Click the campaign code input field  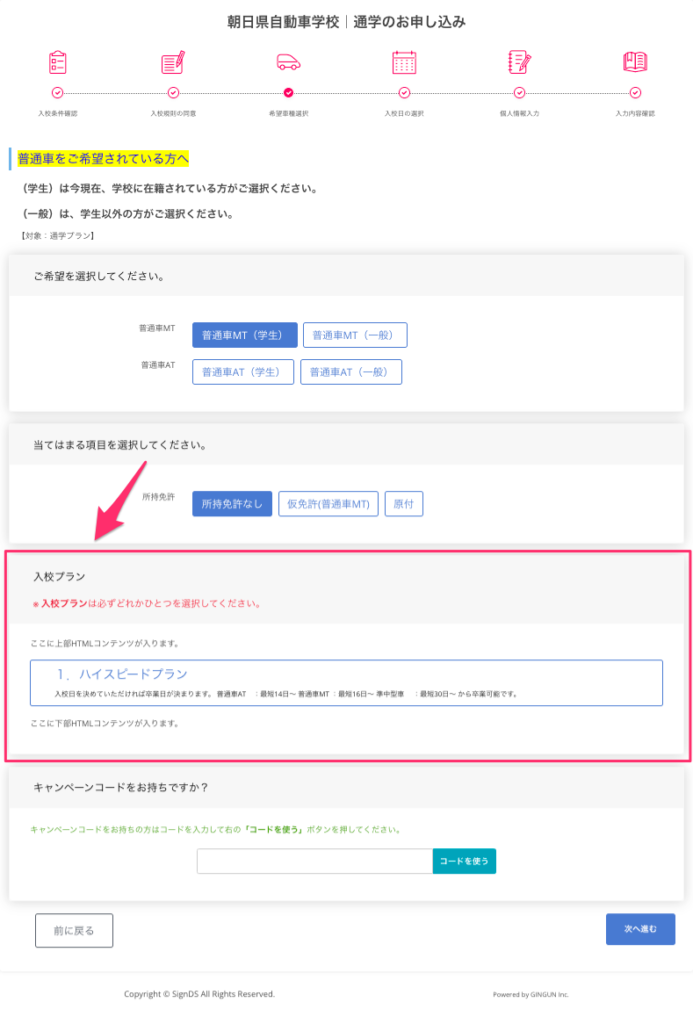314,861
